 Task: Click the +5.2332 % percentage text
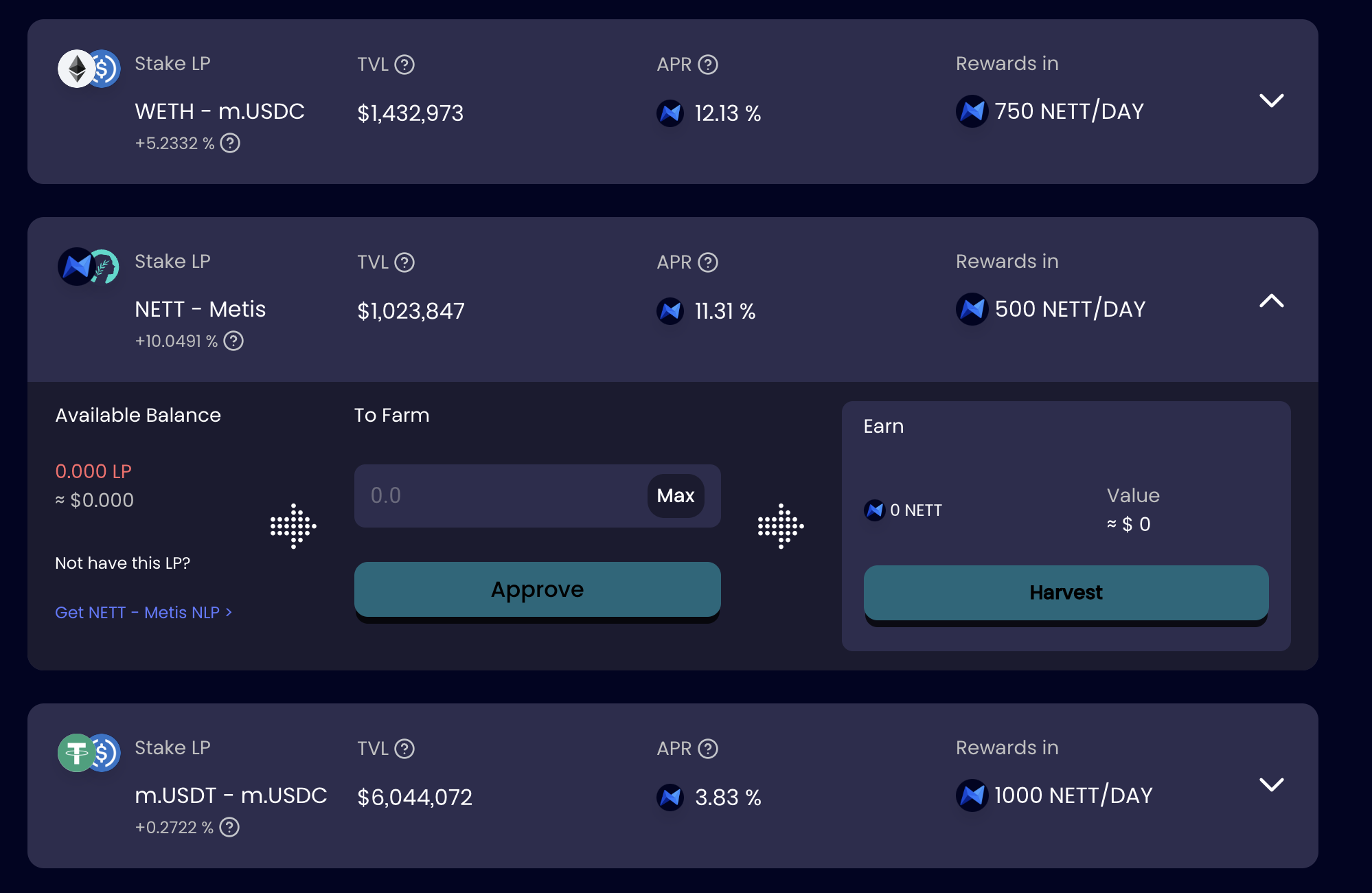pos(174,143)
